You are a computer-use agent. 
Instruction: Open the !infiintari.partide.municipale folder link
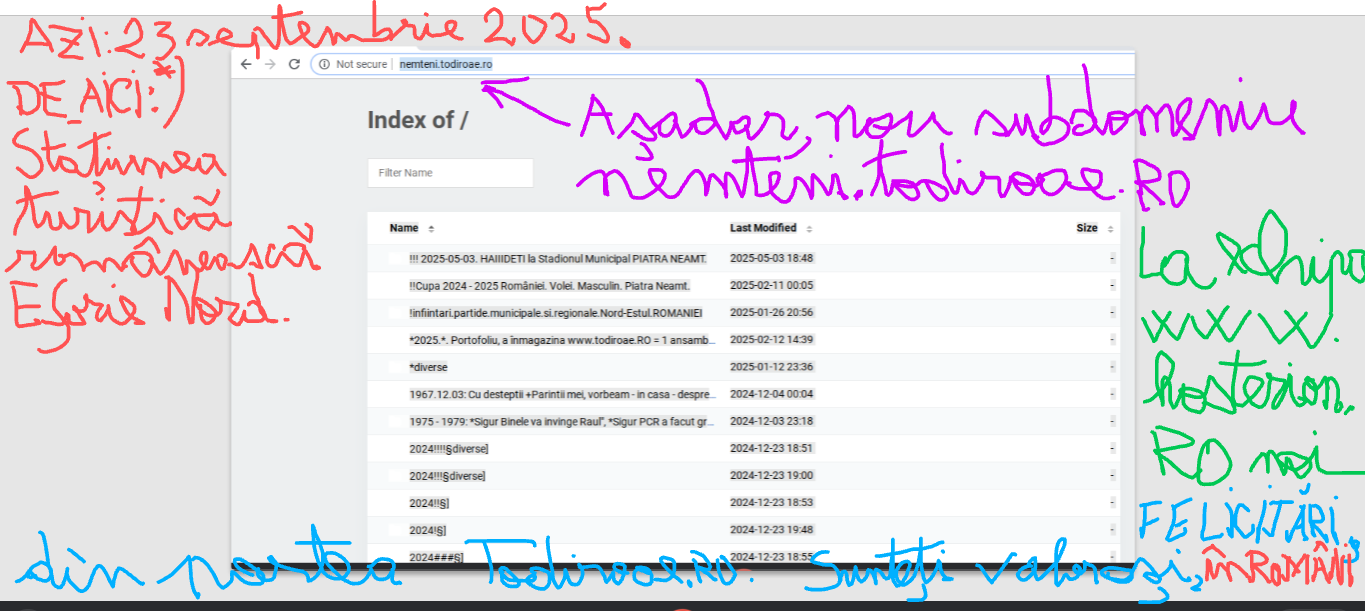click(556, 313)
